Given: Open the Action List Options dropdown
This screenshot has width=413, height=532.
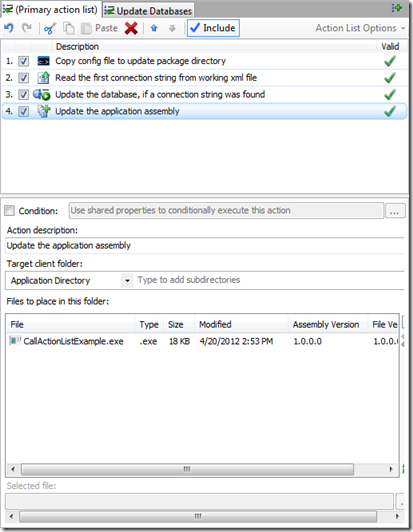Looking at the screenshot, I should (x=360, y=28).
